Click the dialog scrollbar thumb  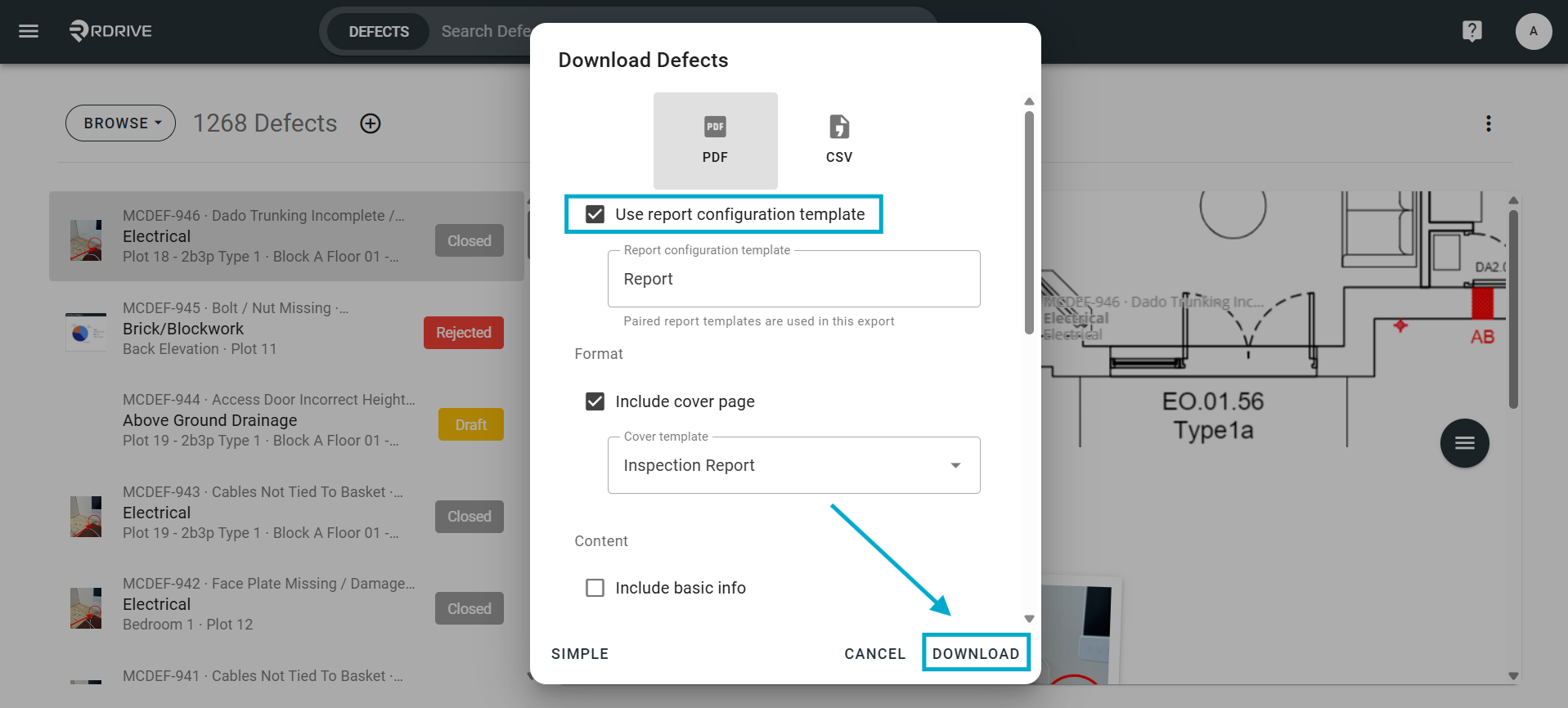1029,222
